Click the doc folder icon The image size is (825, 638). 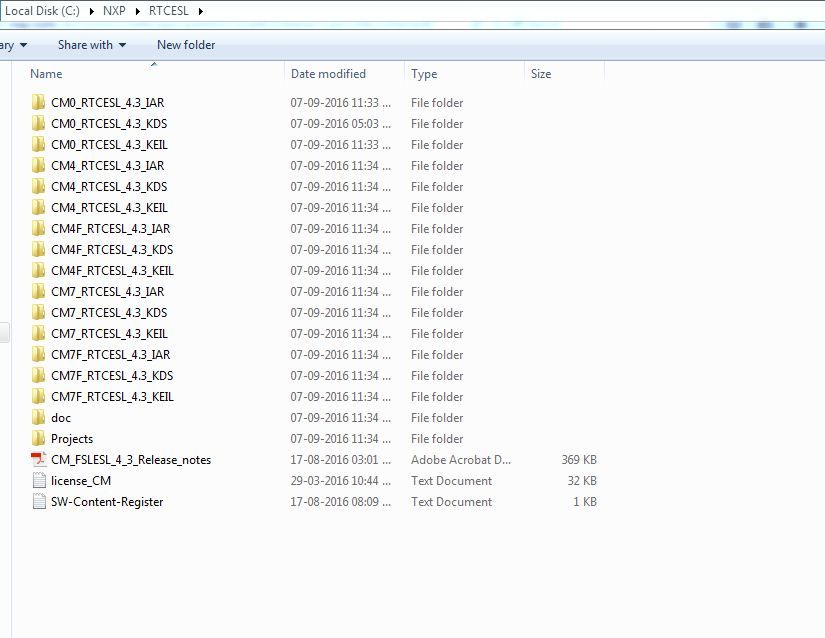pos(38,418)
